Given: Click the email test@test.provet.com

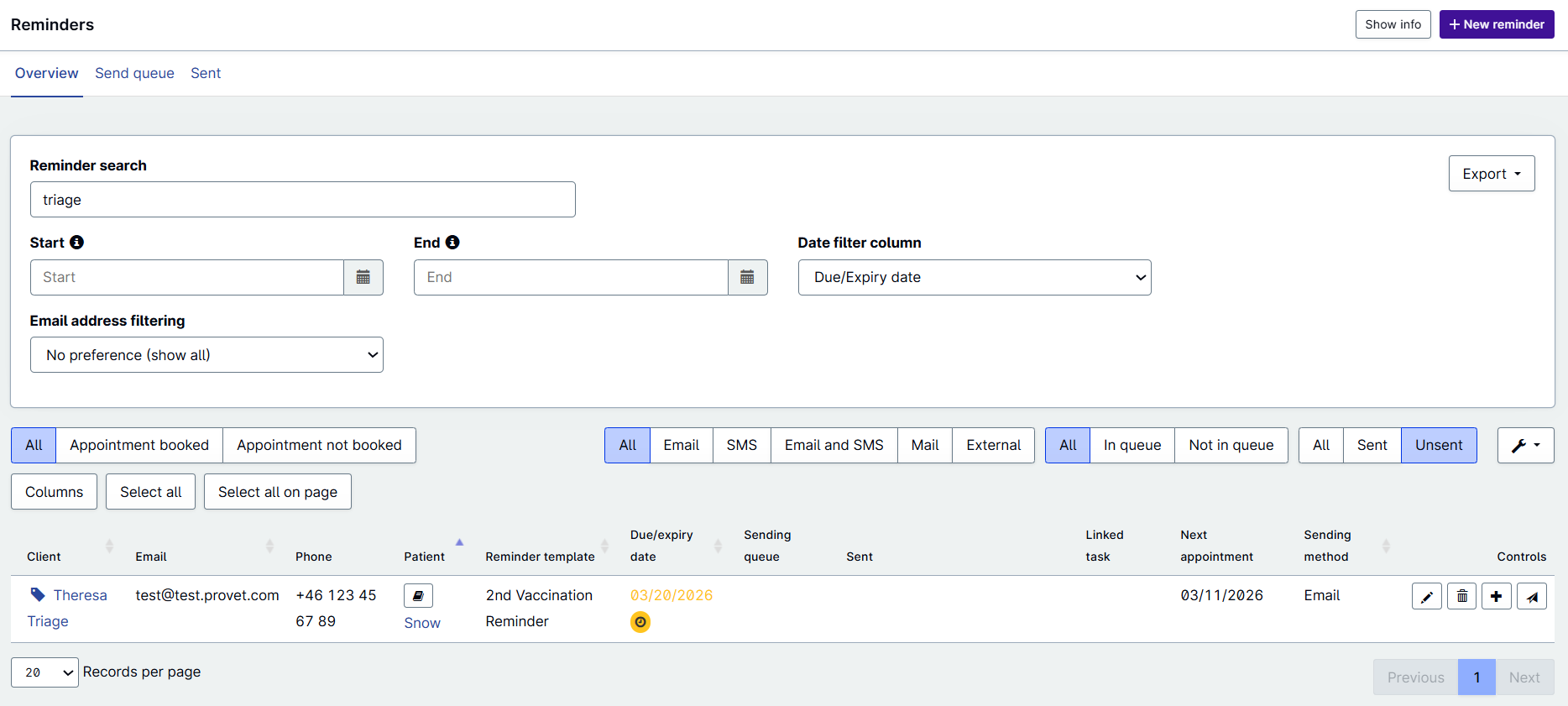Looking at the screenshot, I should pyautogui.click(x=207, y=595).
